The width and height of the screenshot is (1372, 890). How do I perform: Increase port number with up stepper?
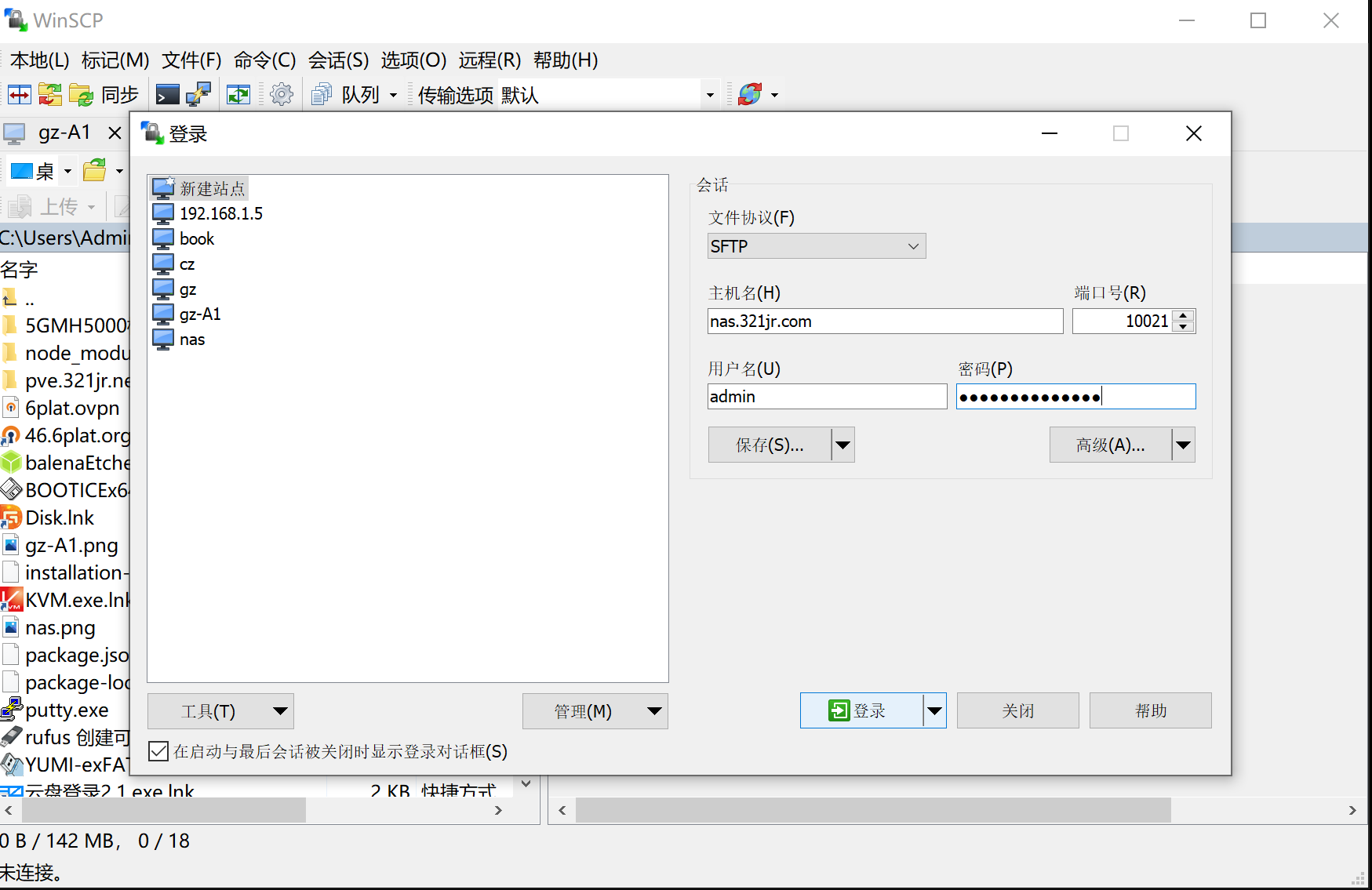click(x=1184, y=315)
